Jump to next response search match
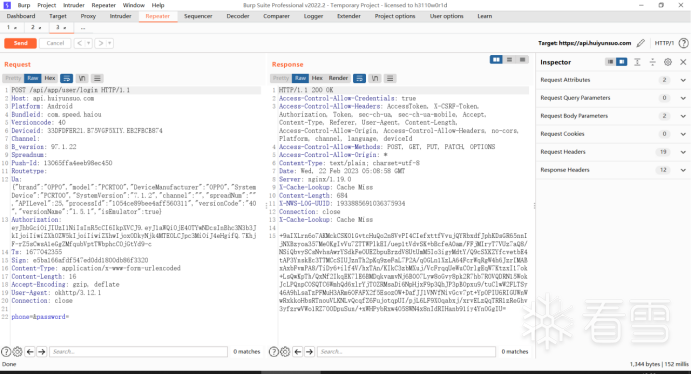 click(309, 351)
